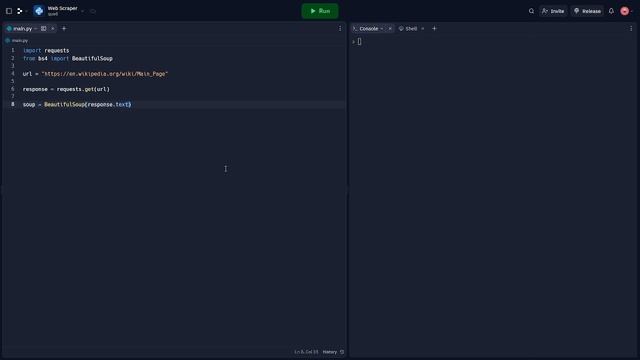
Task: Open the editor pane three-dot menu
Action: (340, 29)
